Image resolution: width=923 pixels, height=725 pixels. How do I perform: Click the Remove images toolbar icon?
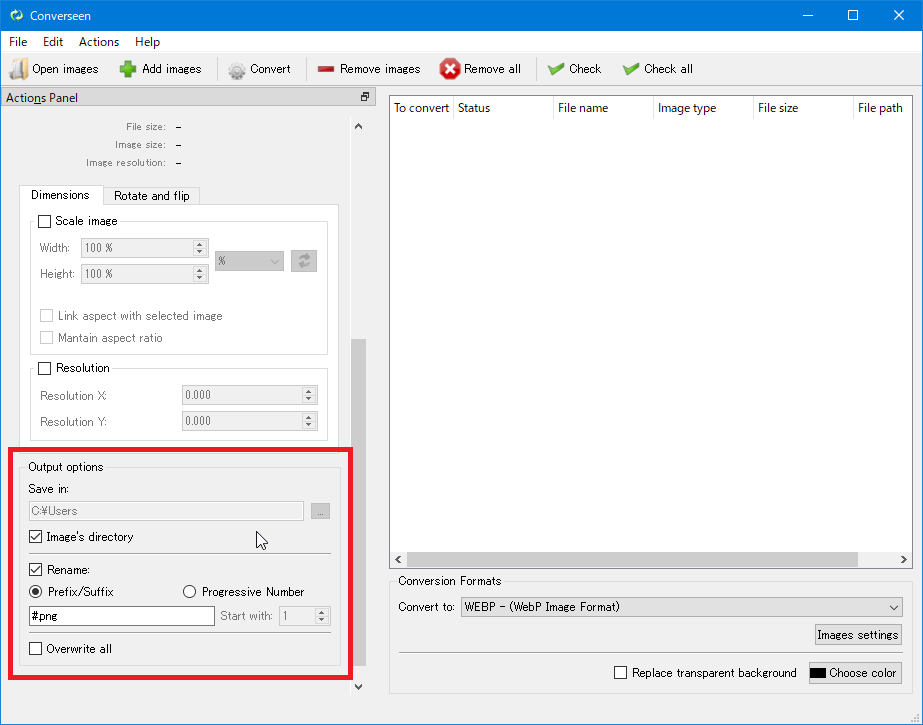[x=326, y=69]
